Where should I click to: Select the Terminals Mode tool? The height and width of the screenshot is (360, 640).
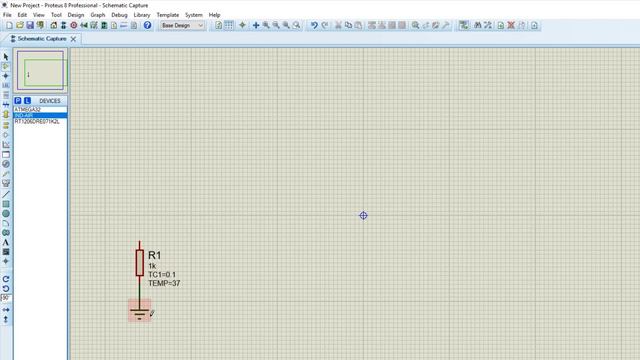point(6,125)
